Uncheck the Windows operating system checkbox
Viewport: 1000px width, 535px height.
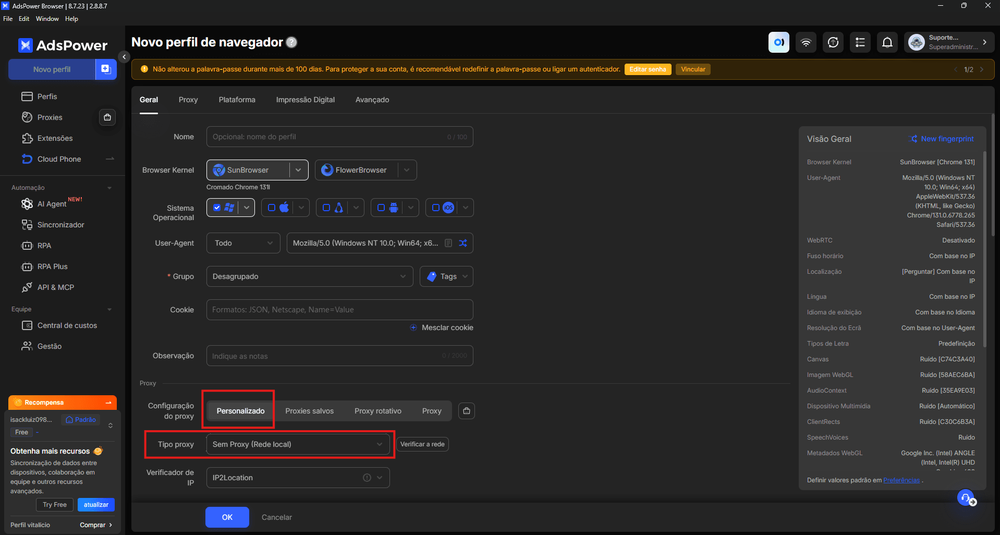click(x=217, y=207)
